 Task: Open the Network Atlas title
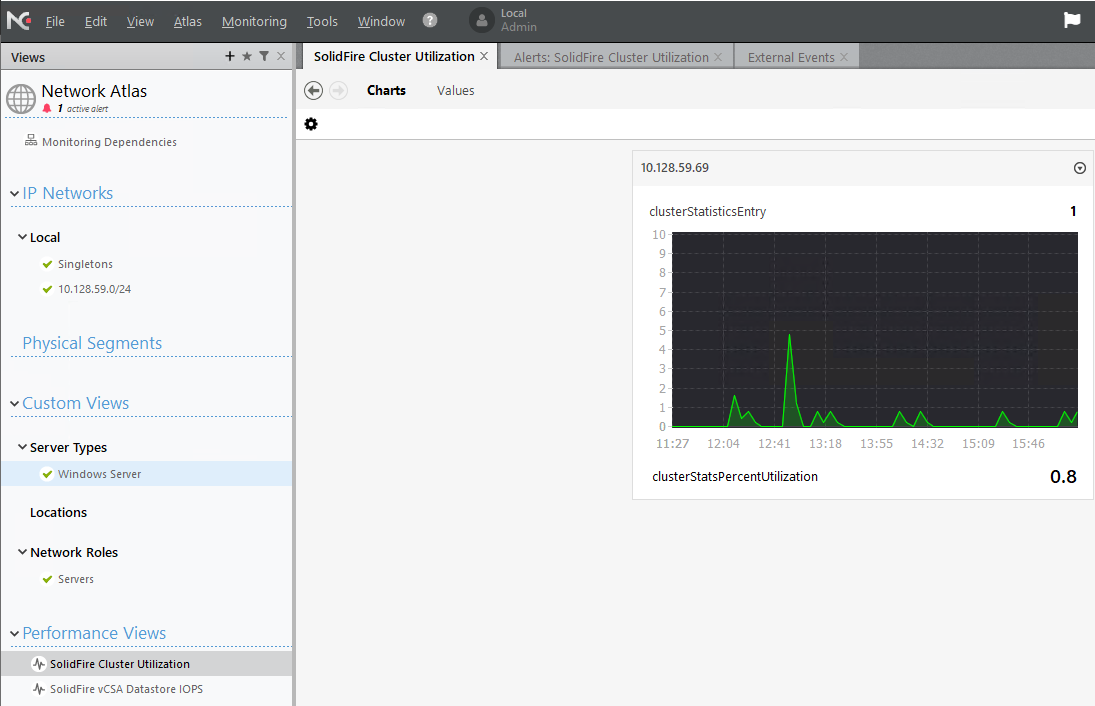[x=94, y=91]
